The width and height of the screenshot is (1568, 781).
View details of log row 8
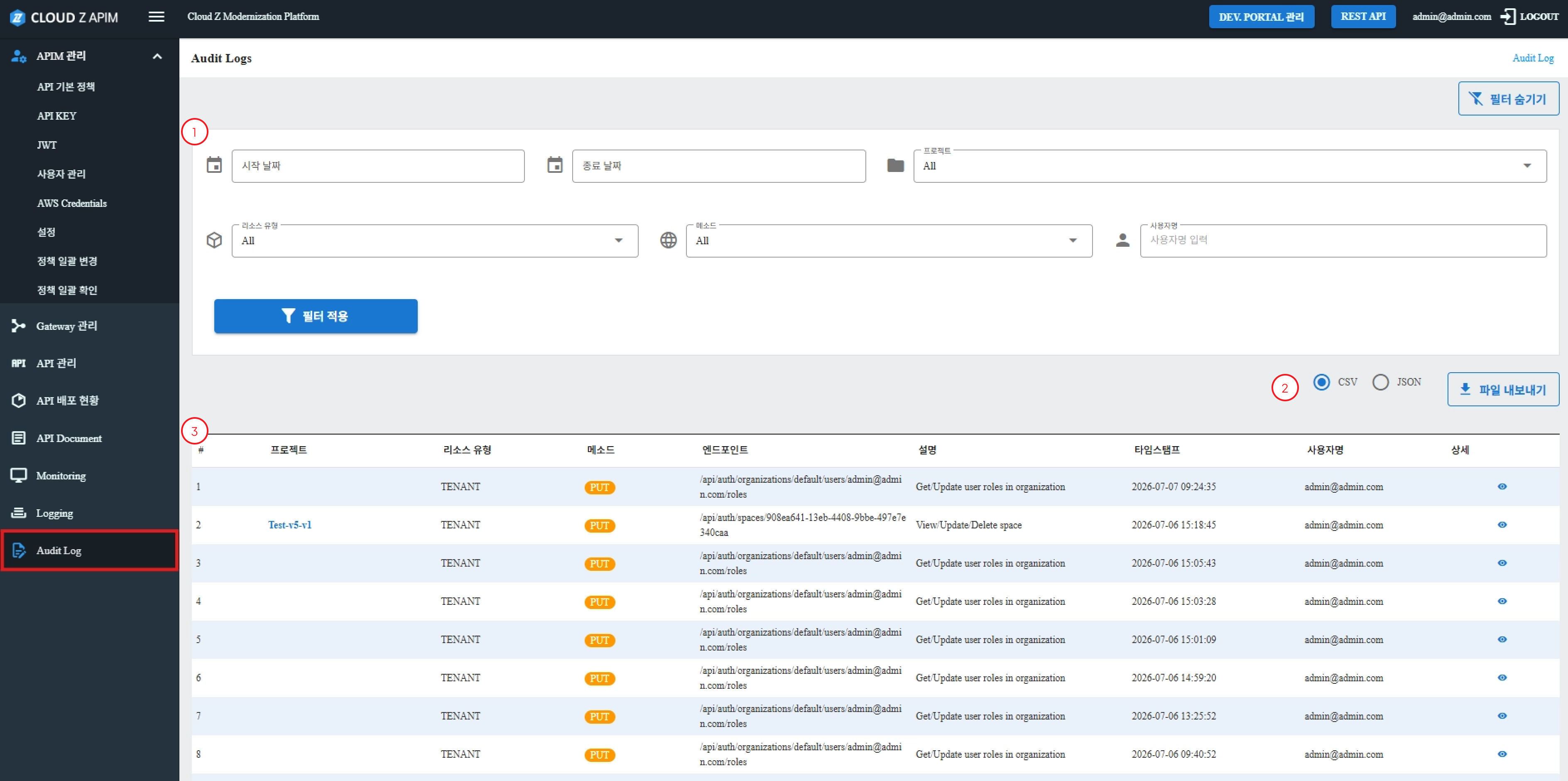coord(1502,754)
